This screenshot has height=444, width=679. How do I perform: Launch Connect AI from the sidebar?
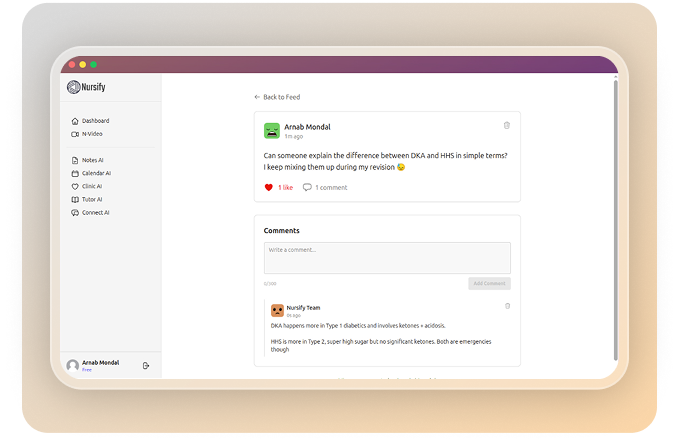click(95, 212)
